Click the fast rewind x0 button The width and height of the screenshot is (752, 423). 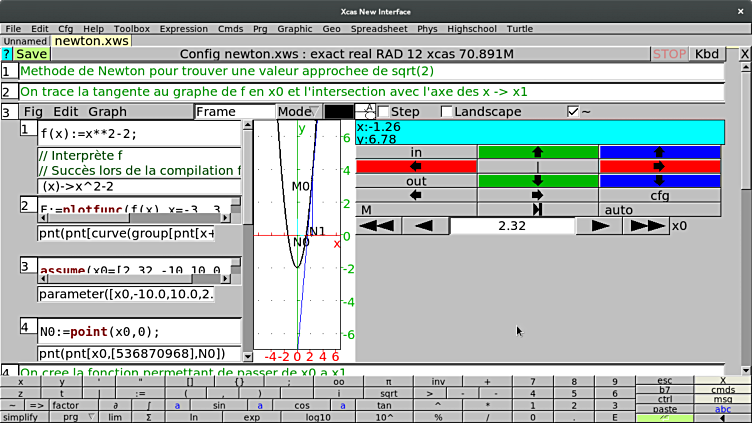[376, 226]
